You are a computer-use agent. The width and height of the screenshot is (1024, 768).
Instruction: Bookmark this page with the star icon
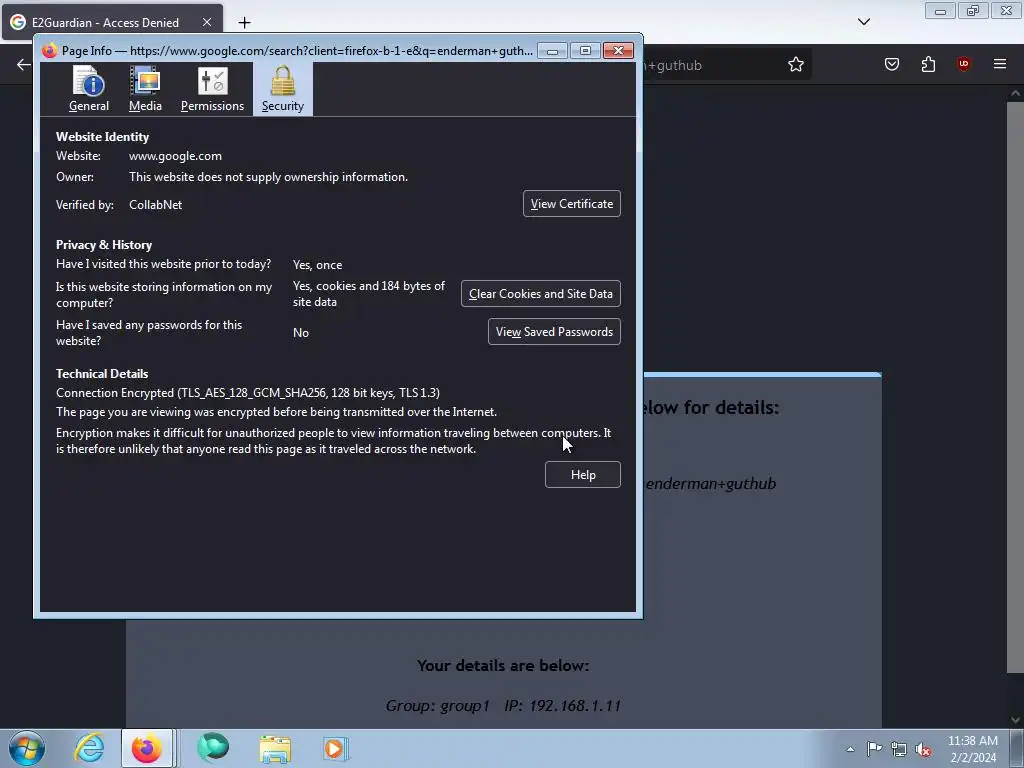pos(795,64)
